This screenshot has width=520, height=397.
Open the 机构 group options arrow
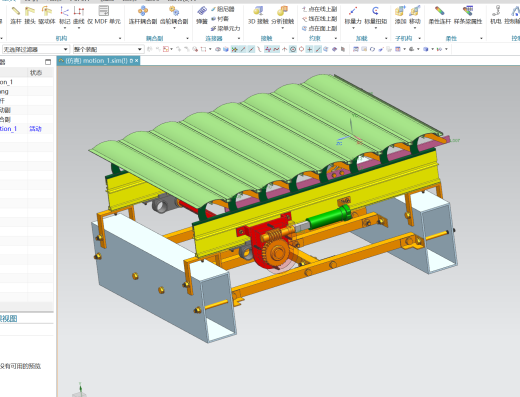click(x=120, y=38)
